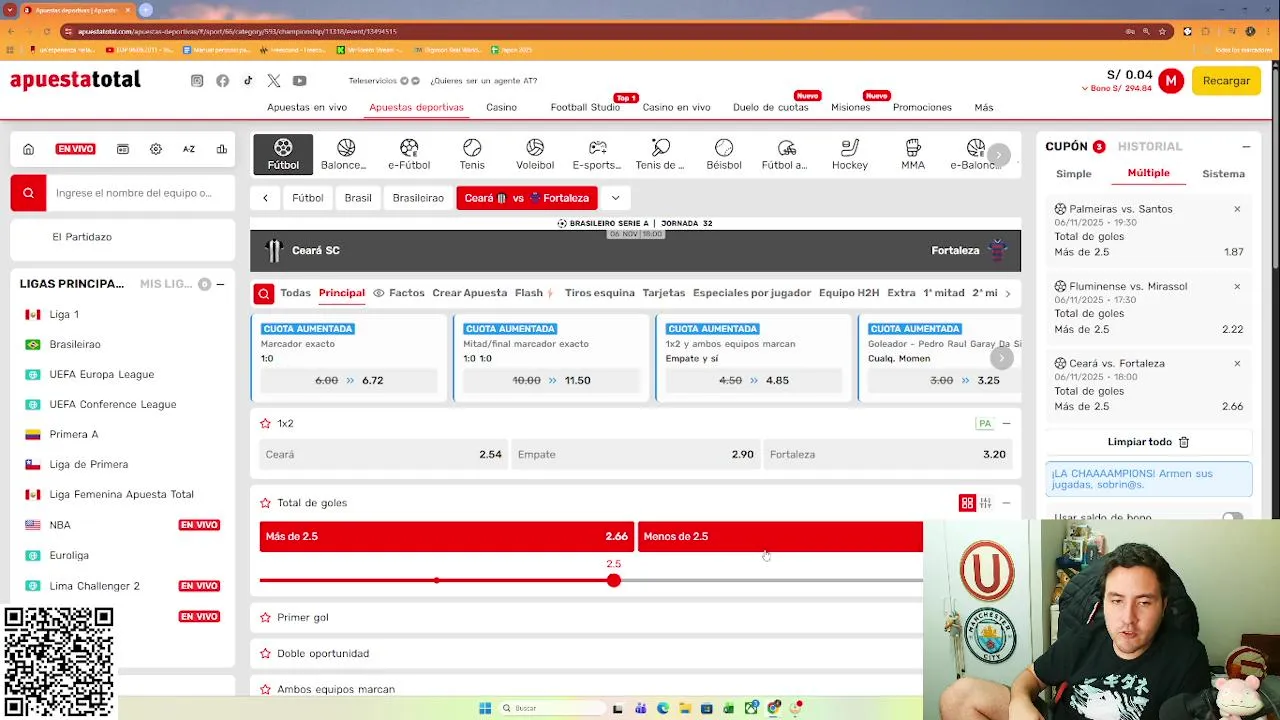The image size is (1280, 720).
Task: Go back with the breadcrumb arrow
Action: click(265, 198)
